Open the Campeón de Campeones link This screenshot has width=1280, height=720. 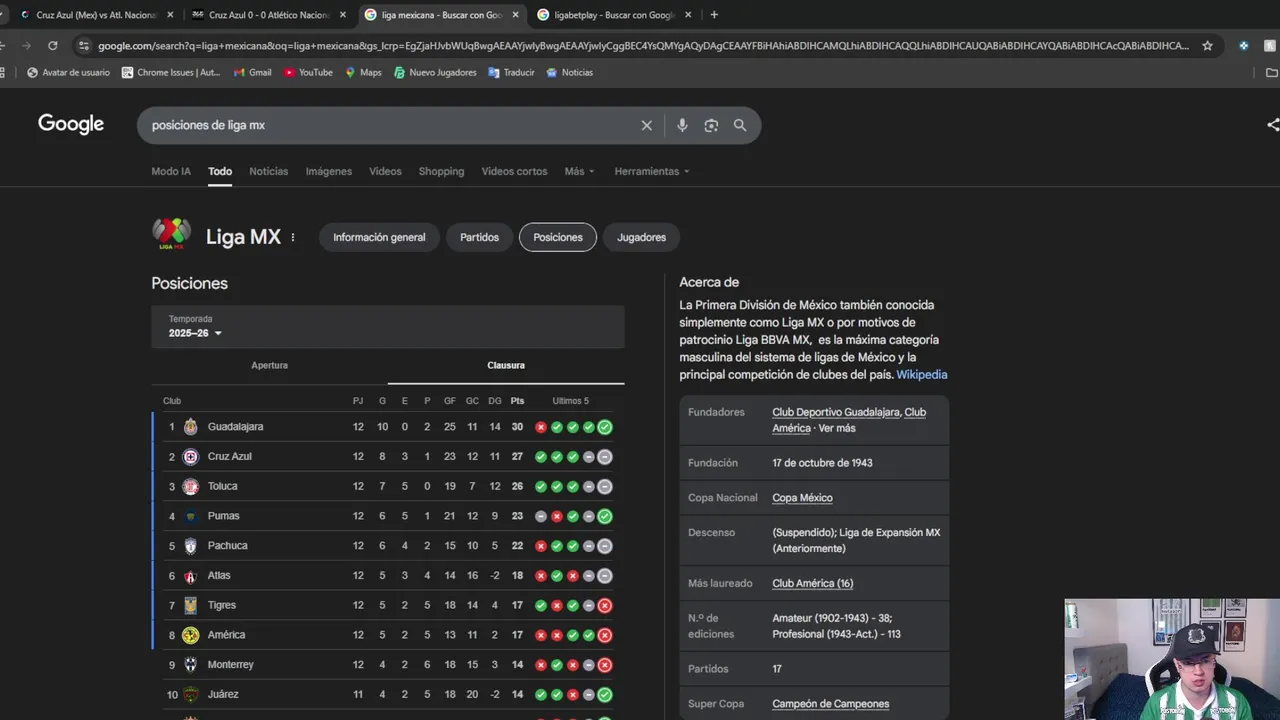[x=830, y=704]
